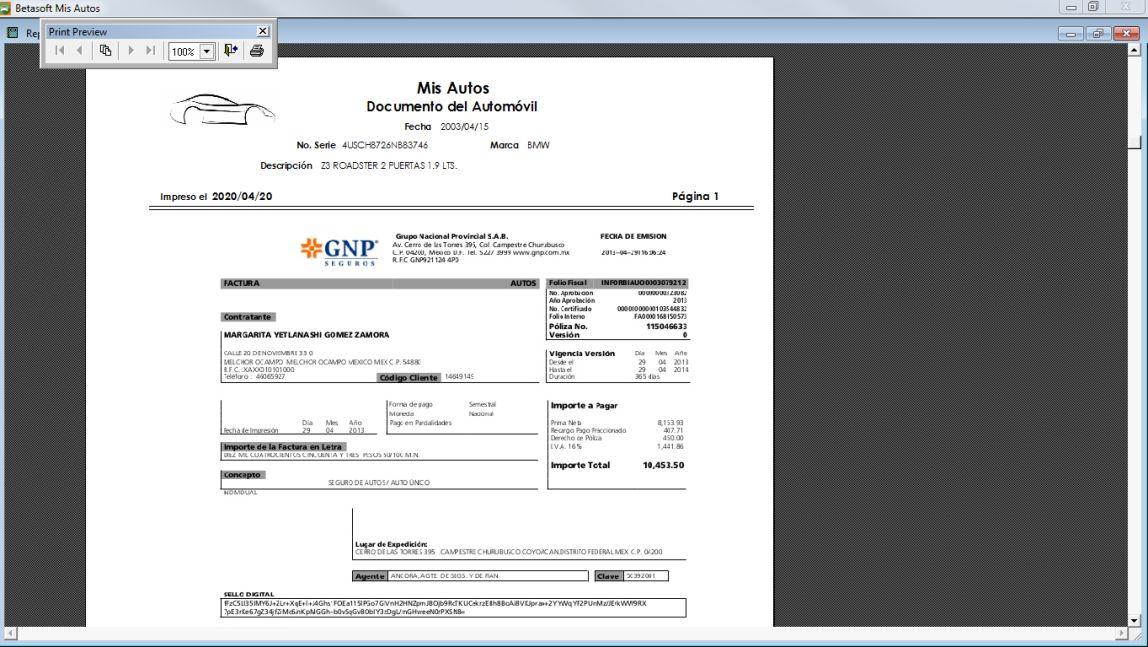Go to the previous page in the preview
1148x647 pixels.
tap(80, 51)
